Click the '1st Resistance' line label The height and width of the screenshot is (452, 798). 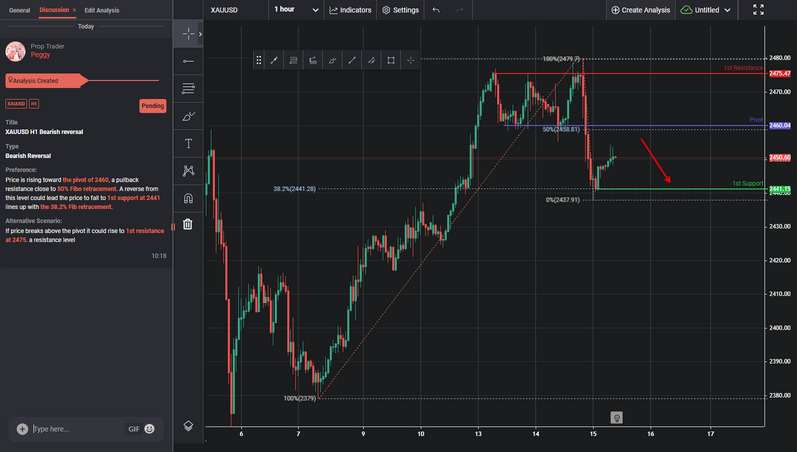coord(743,68)
